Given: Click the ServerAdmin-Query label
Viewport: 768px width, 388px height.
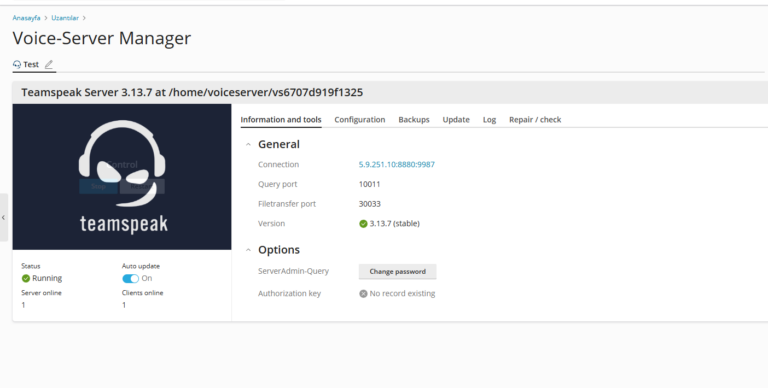Looking at the screenshot, I should [x=293, y=271].
